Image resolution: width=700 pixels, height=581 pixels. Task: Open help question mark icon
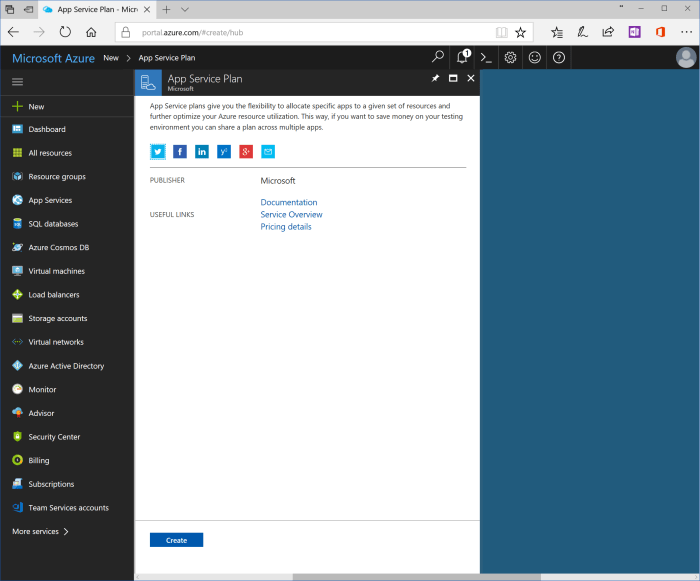coord(558,58)
